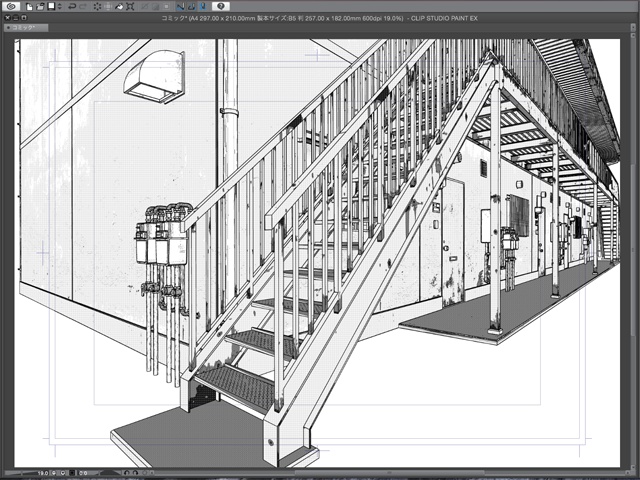The height and width of the screenshot is (480, 640).
Task: Click the clear/delete dotted icon
Action: coord(97,7)
